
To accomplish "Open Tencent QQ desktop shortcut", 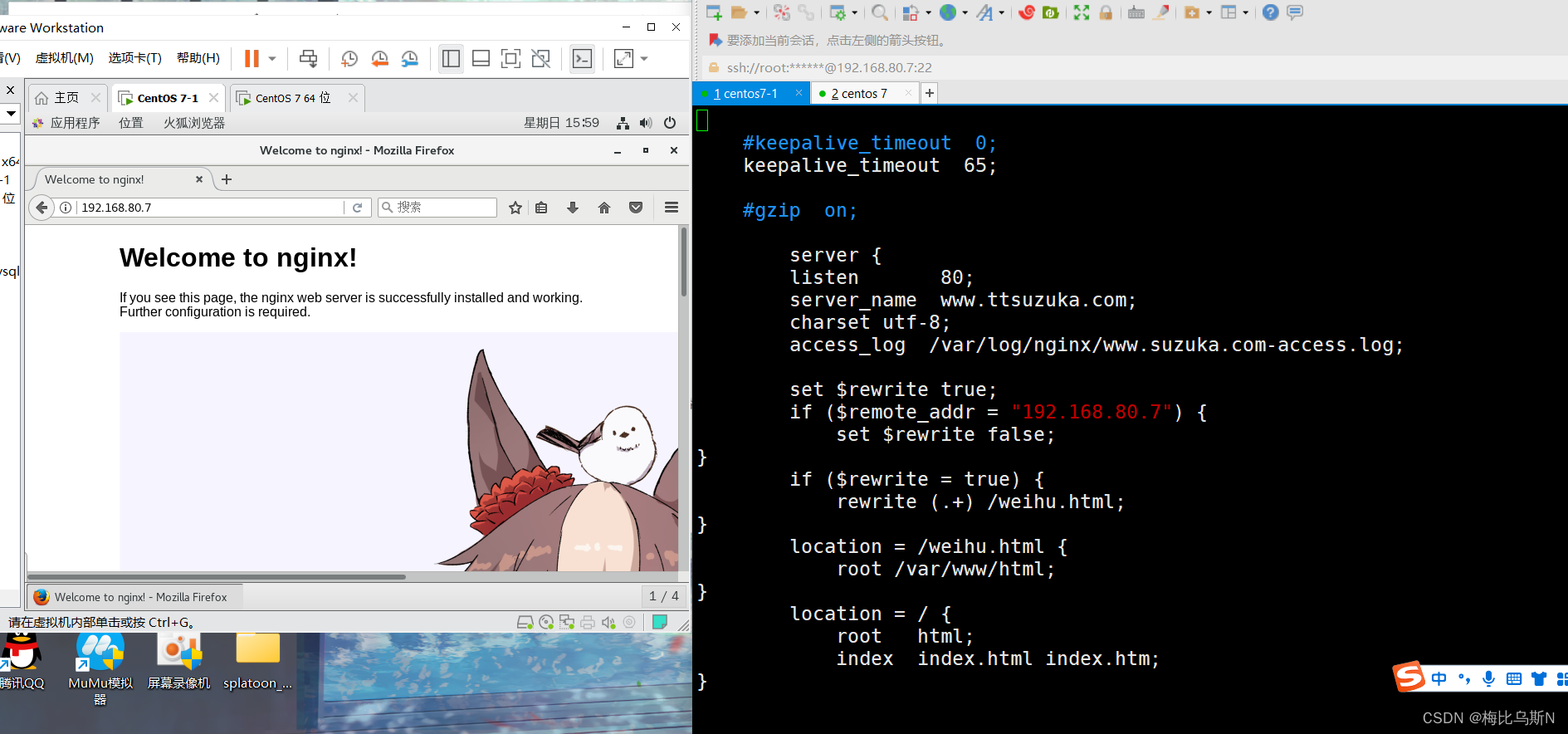I will click(22, 662).
